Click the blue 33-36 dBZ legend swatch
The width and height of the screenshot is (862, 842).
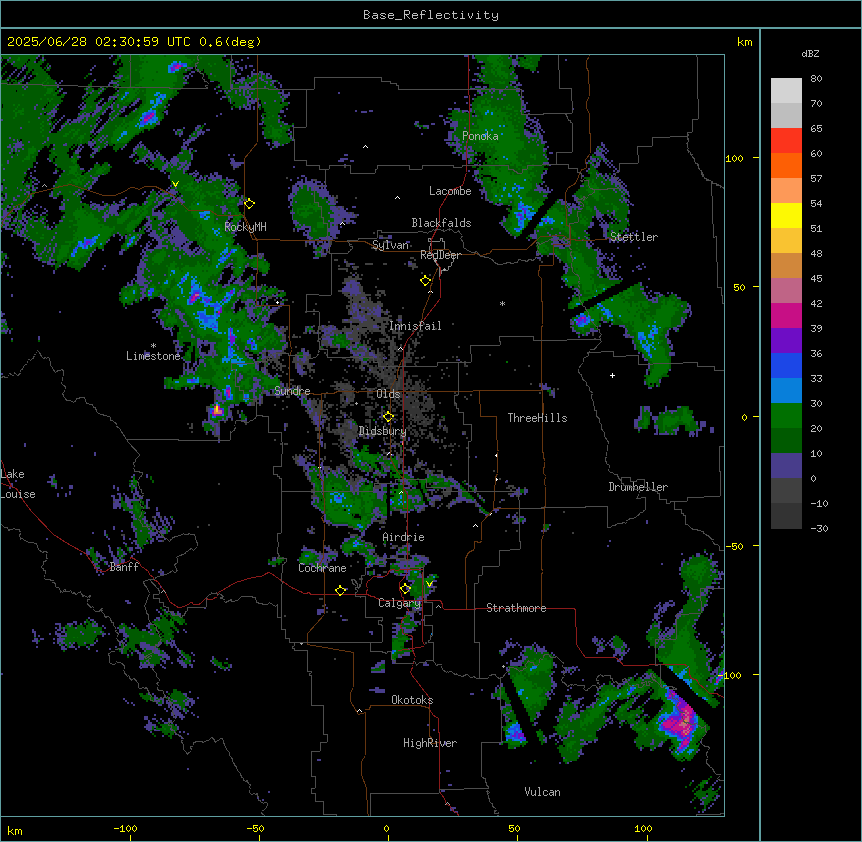click(x=786, y=365)
